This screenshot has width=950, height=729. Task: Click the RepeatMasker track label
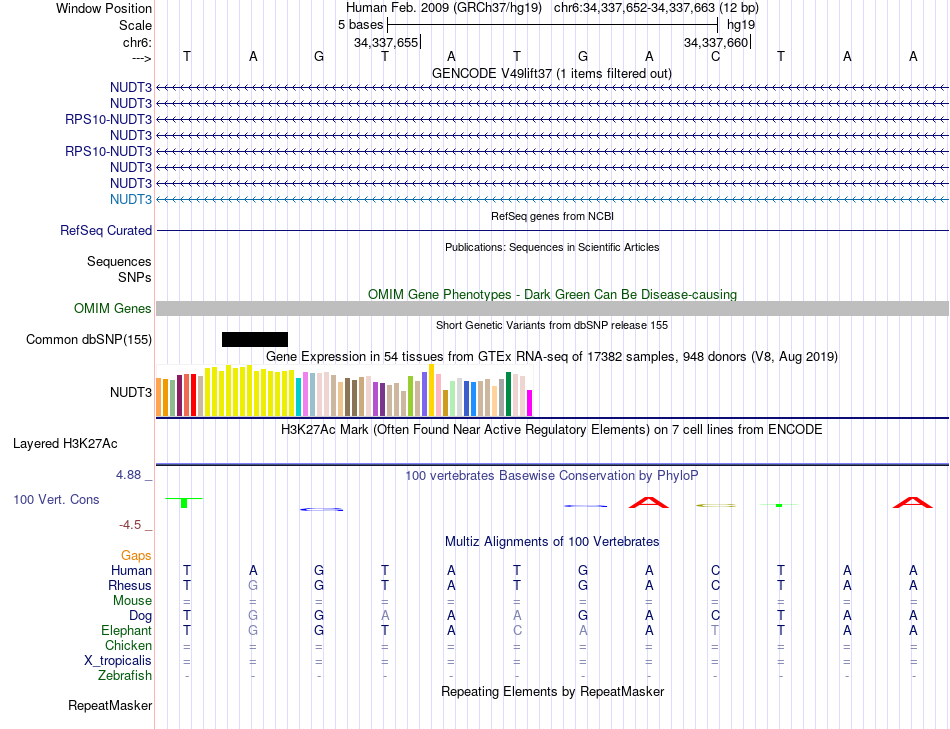(110, 705)
